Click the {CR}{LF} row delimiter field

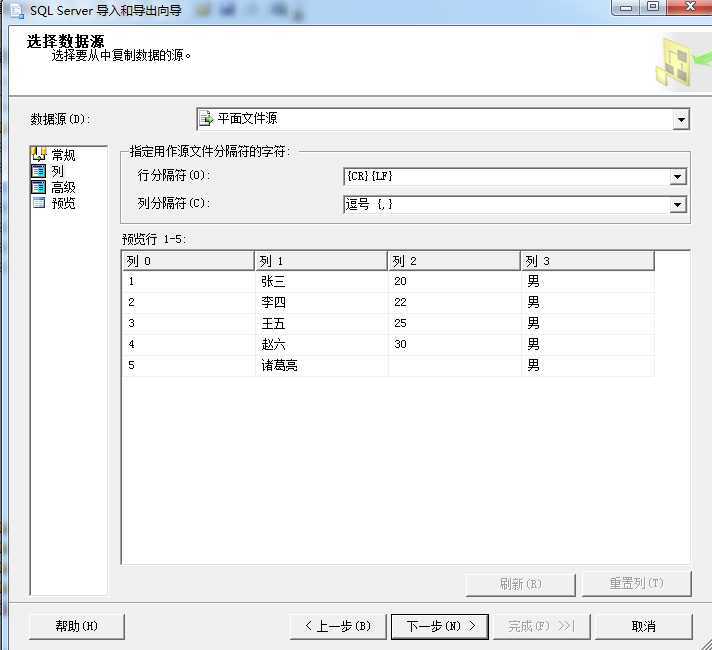[515, 177]
